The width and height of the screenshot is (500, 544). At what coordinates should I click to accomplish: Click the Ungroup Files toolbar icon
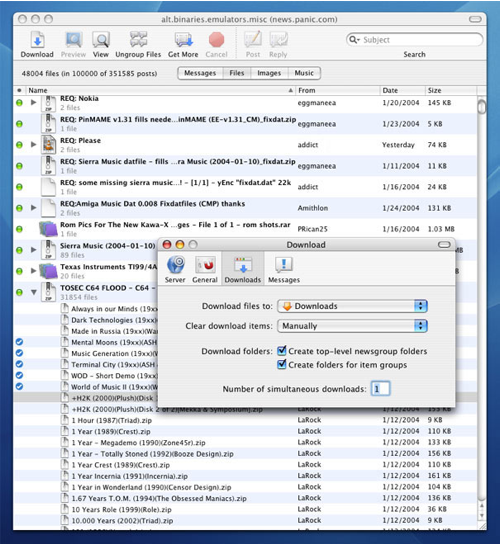click(138, 39)
